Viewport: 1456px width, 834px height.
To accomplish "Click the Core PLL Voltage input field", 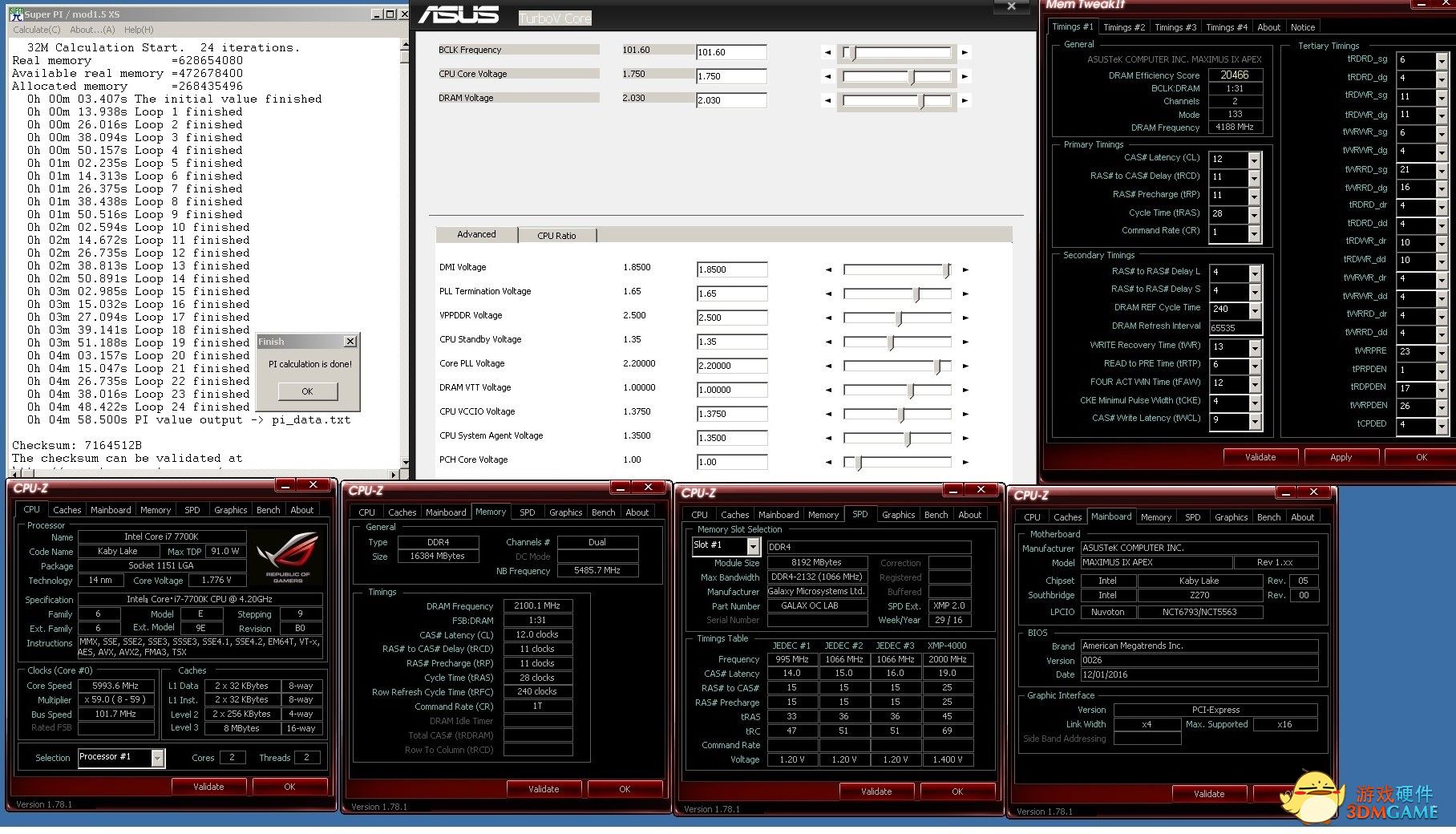I will pyautogui.click(x=732, y=366).
